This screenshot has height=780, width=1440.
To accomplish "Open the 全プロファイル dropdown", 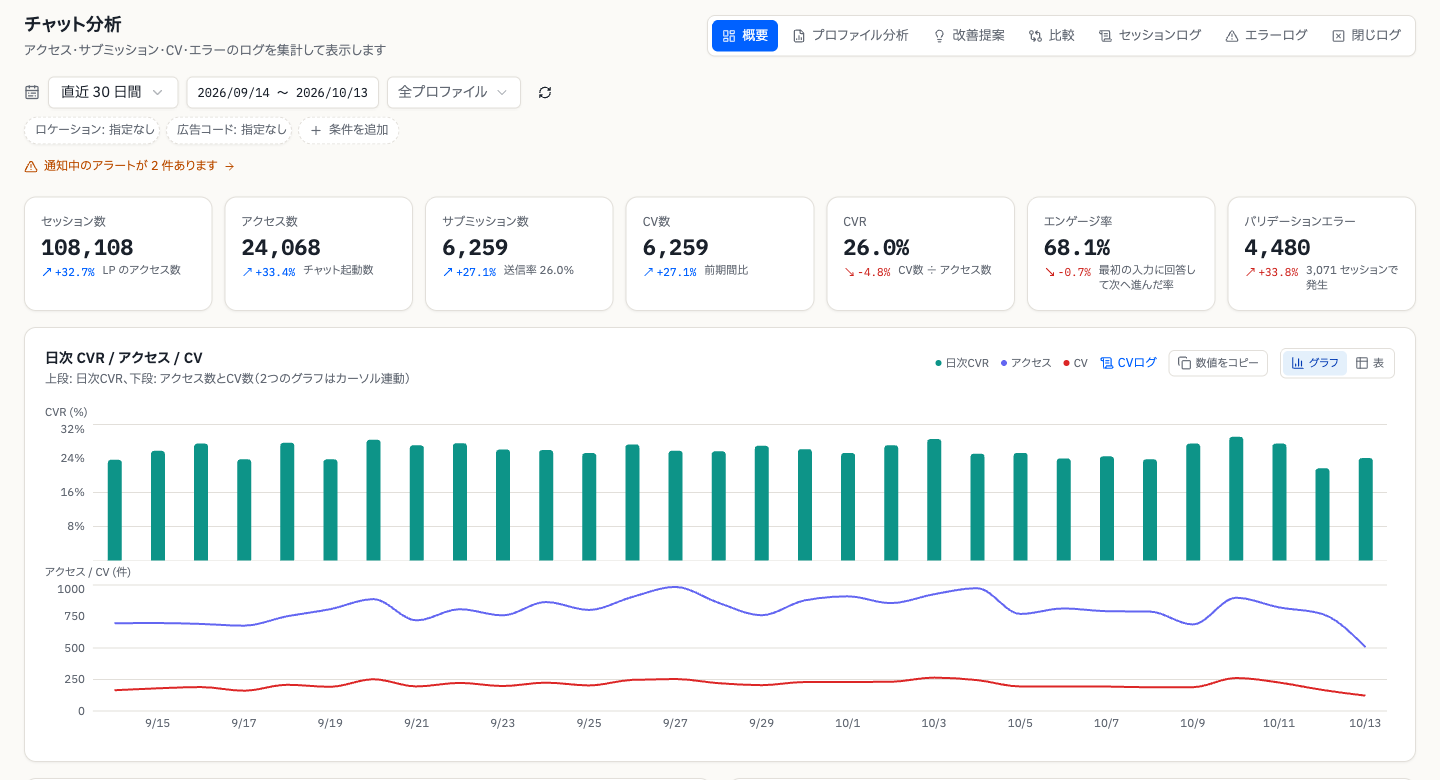I will pyautogui.click(x=454, y=92).
